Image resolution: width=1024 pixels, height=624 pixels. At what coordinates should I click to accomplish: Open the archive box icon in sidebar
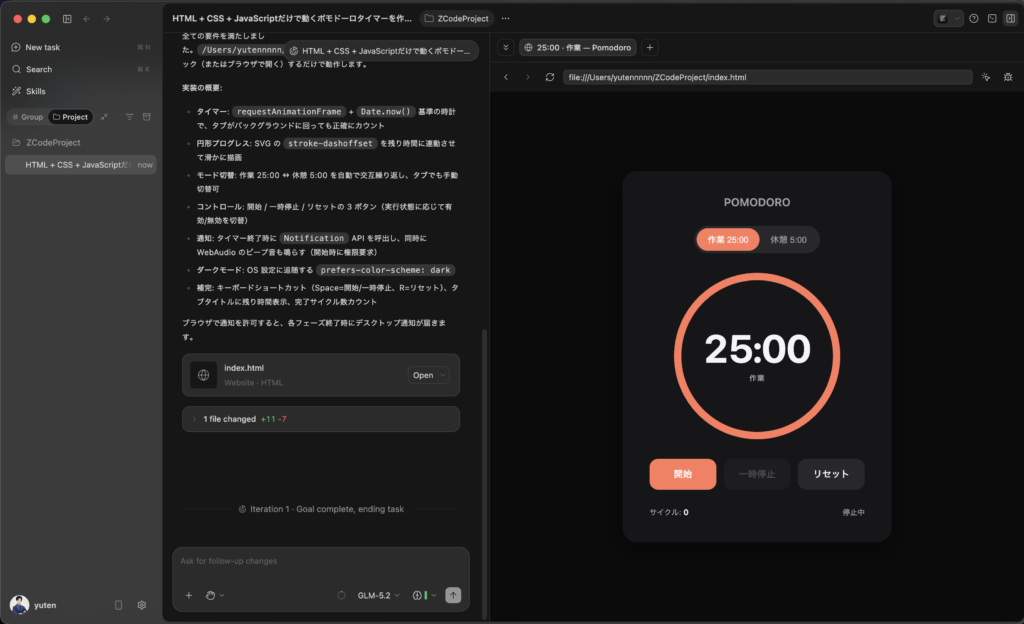click(147, 117)
